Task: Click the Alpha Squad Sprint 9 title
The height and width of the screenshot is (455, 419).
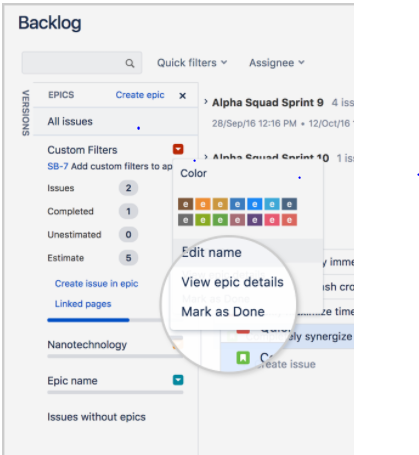Action: 268,102
